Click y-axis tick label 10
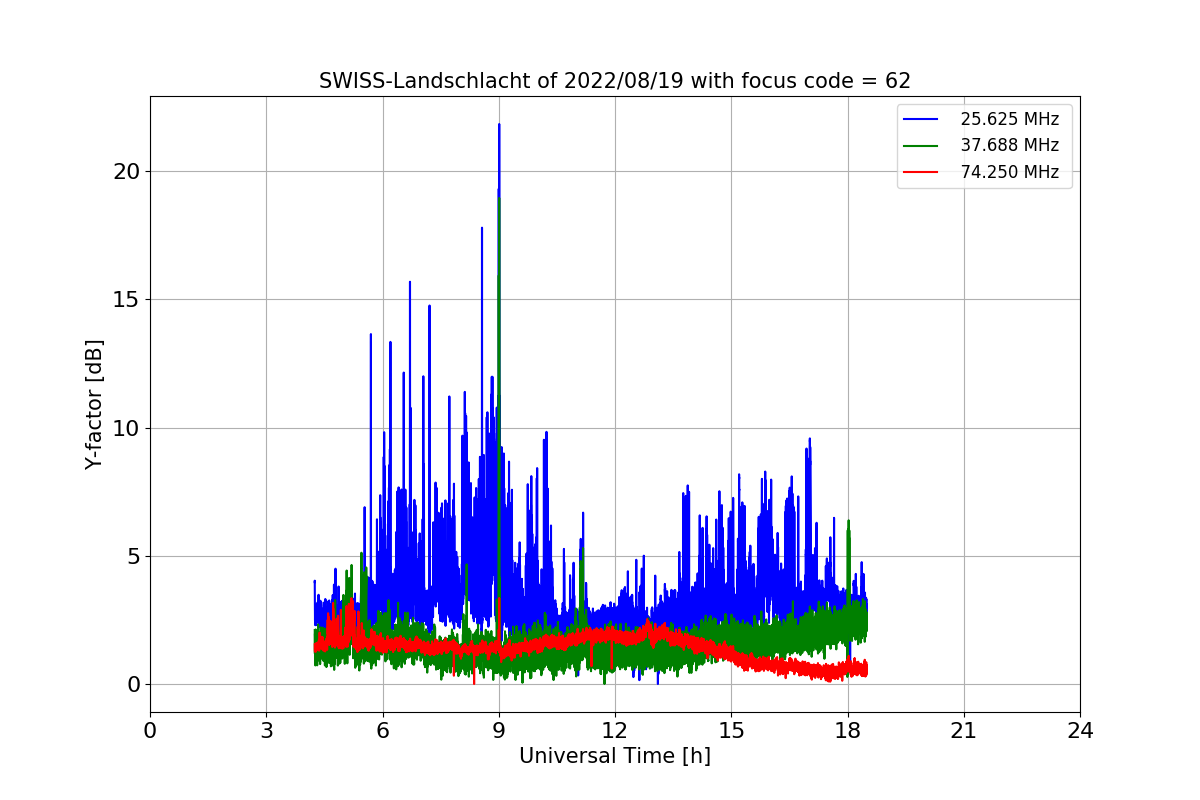 pos(126,428)
